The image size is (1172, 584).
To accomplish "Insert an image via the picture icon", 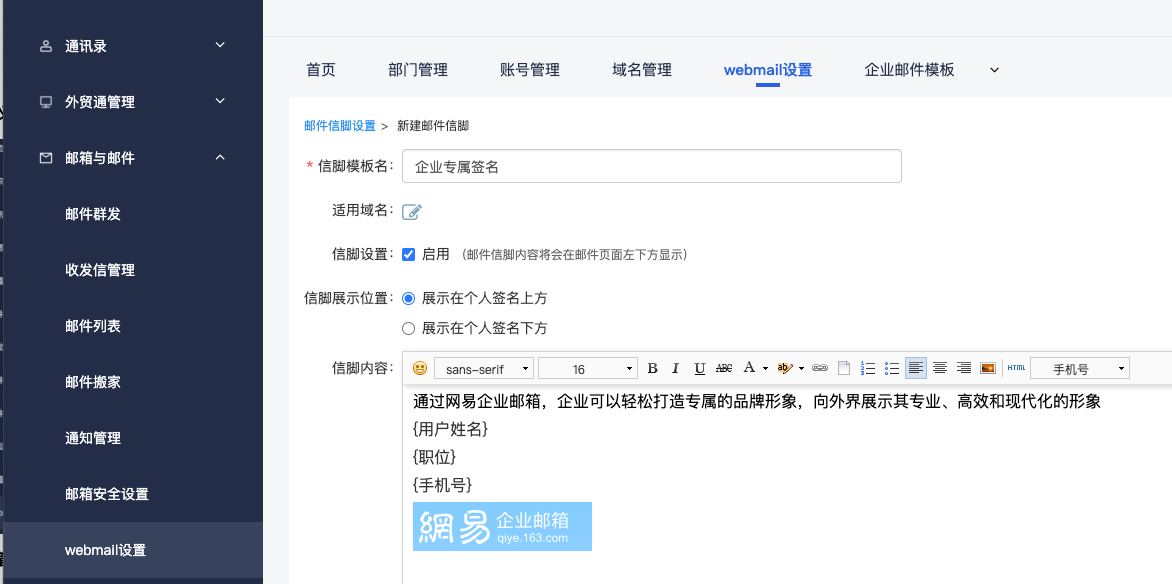I will tap(987, 368).
